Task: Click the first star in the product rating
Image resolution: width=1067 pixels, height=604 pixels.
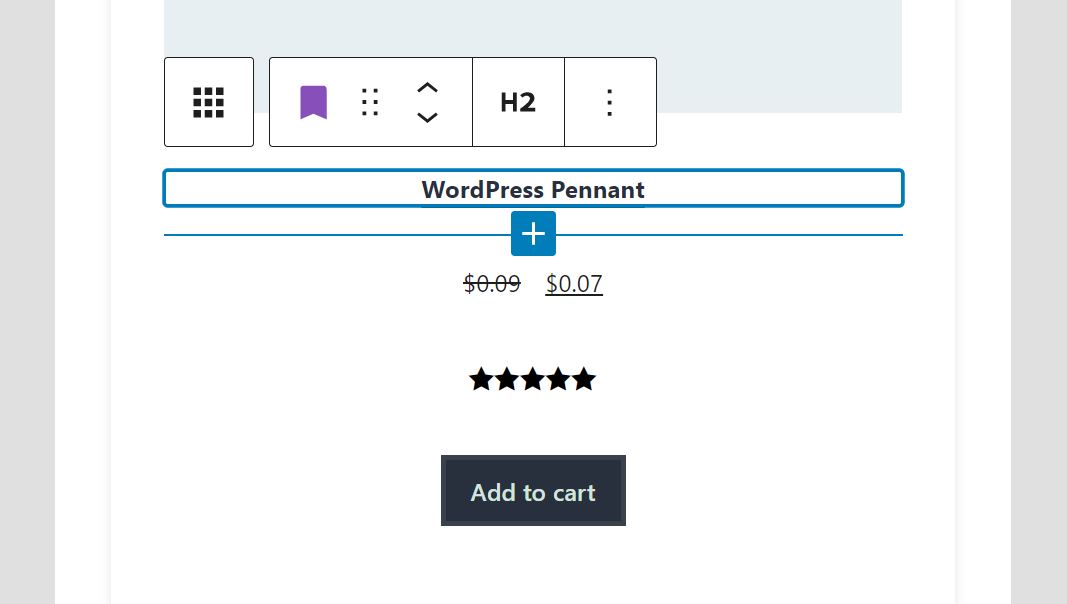Action: [481, 379]
